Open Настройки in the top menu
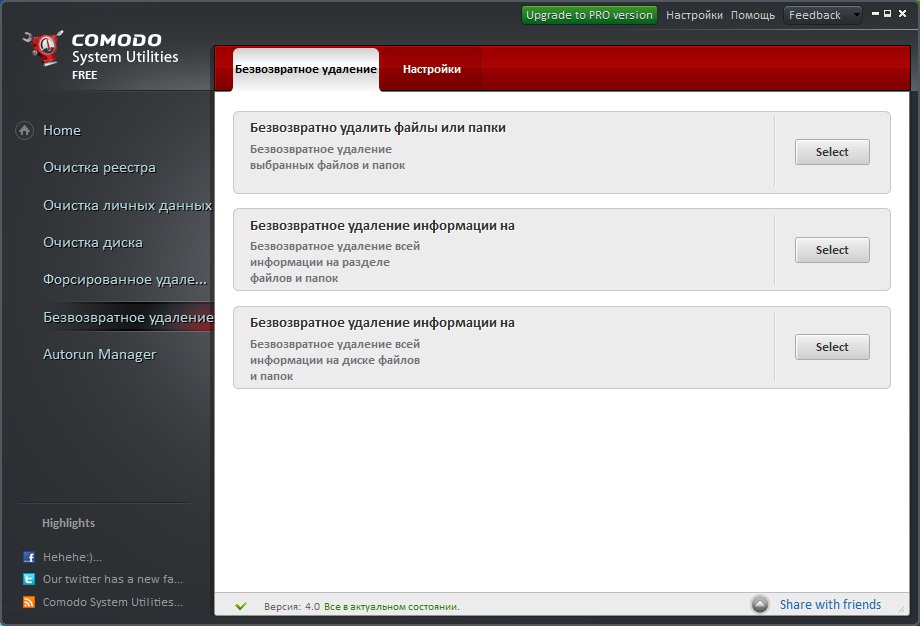 click(694, 15)
